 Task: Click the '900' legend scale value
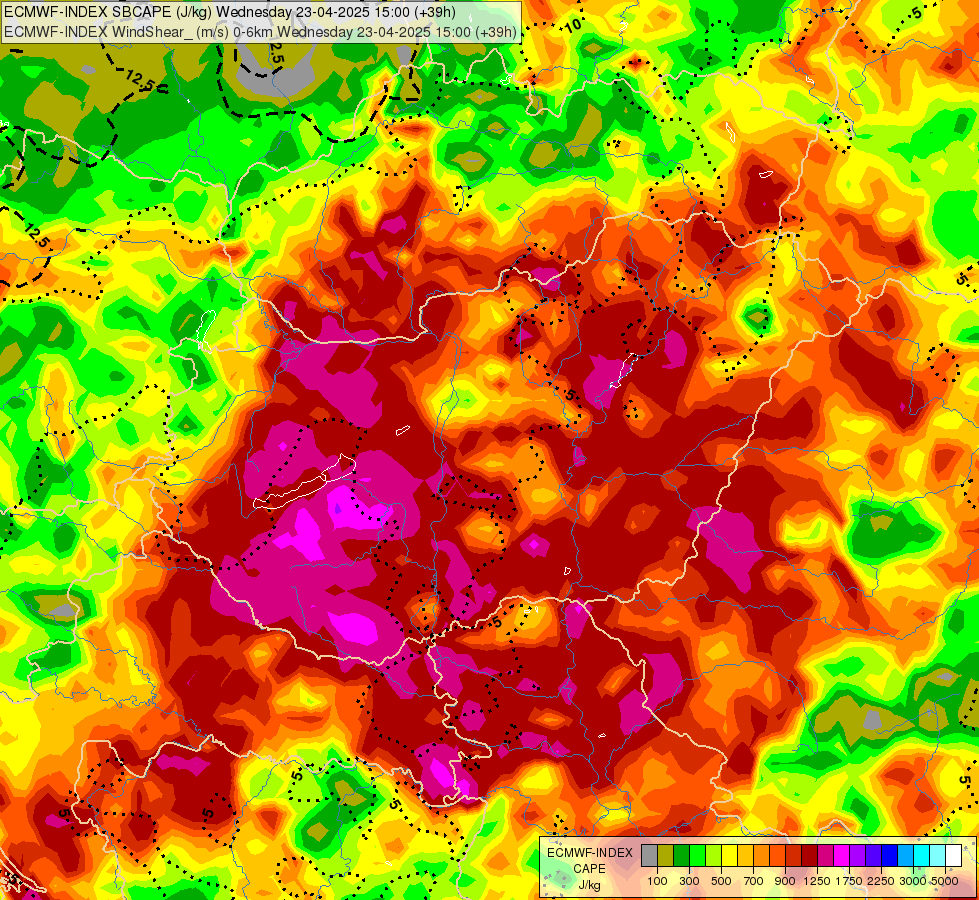point(785,881)
